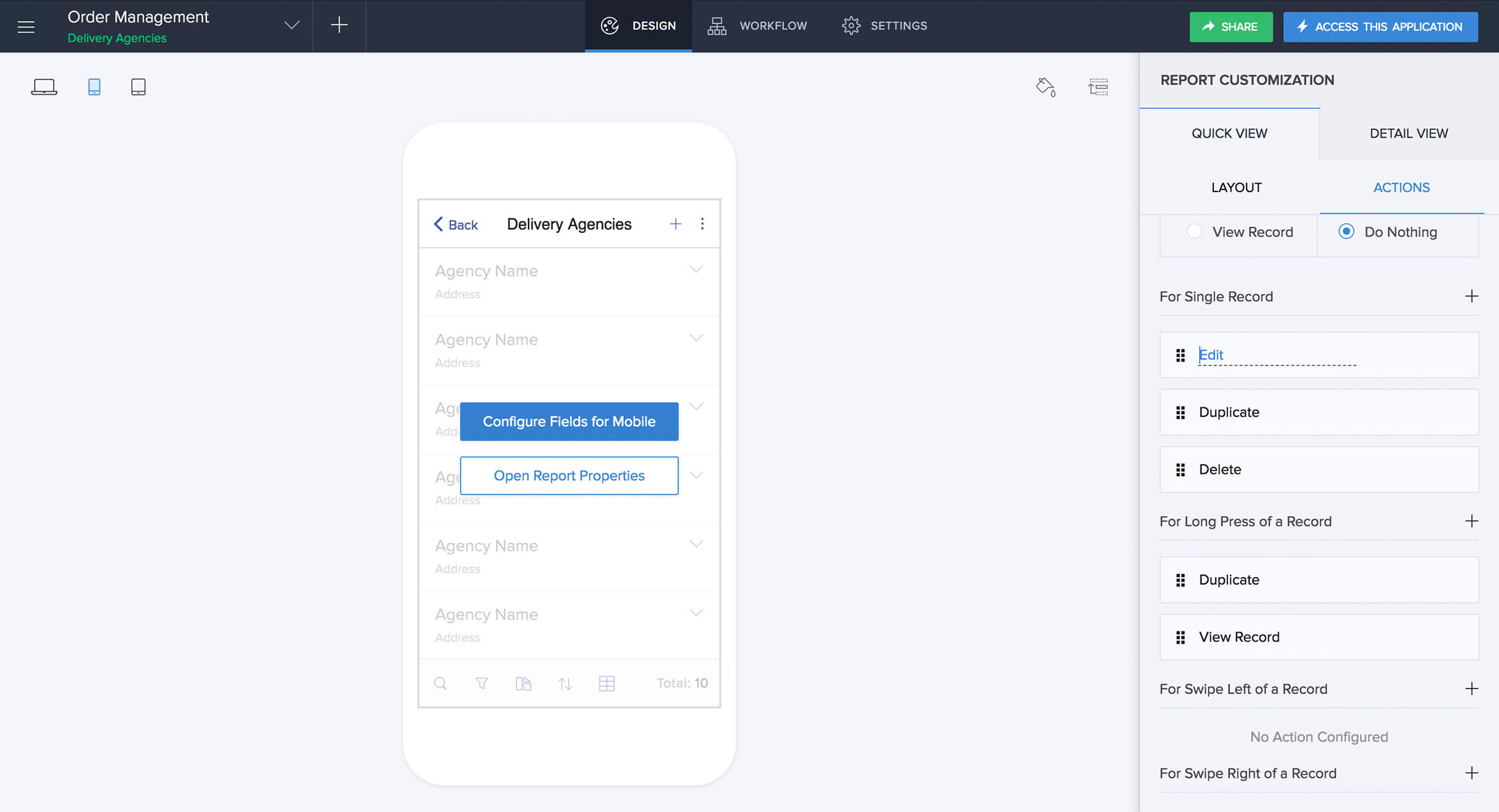This screenshot has width=1499, height=812.
Task: Select the View Record radio button
Action: pos(1194,231)
